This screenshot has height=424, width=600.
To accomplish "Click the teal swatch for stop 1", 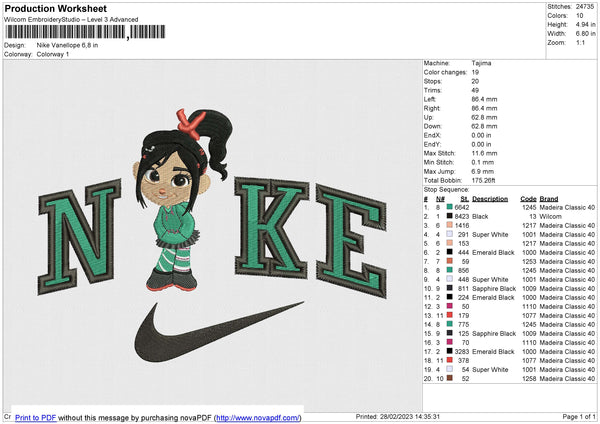I will point(450,207).
